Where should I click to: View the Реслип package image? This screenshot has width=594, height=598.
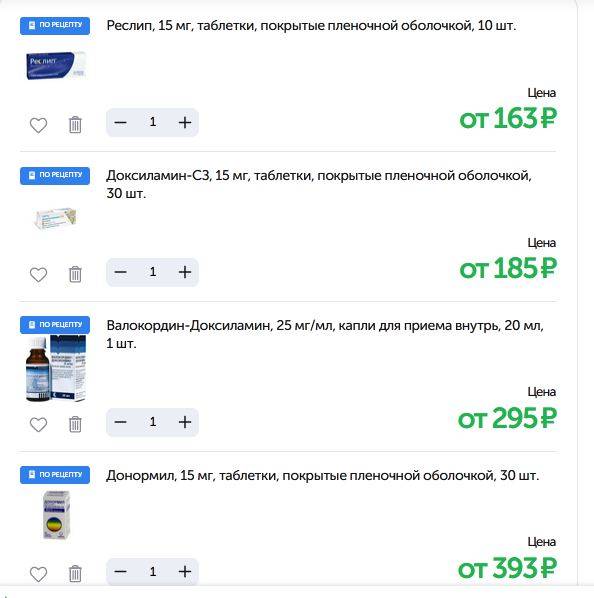(56, 65)
